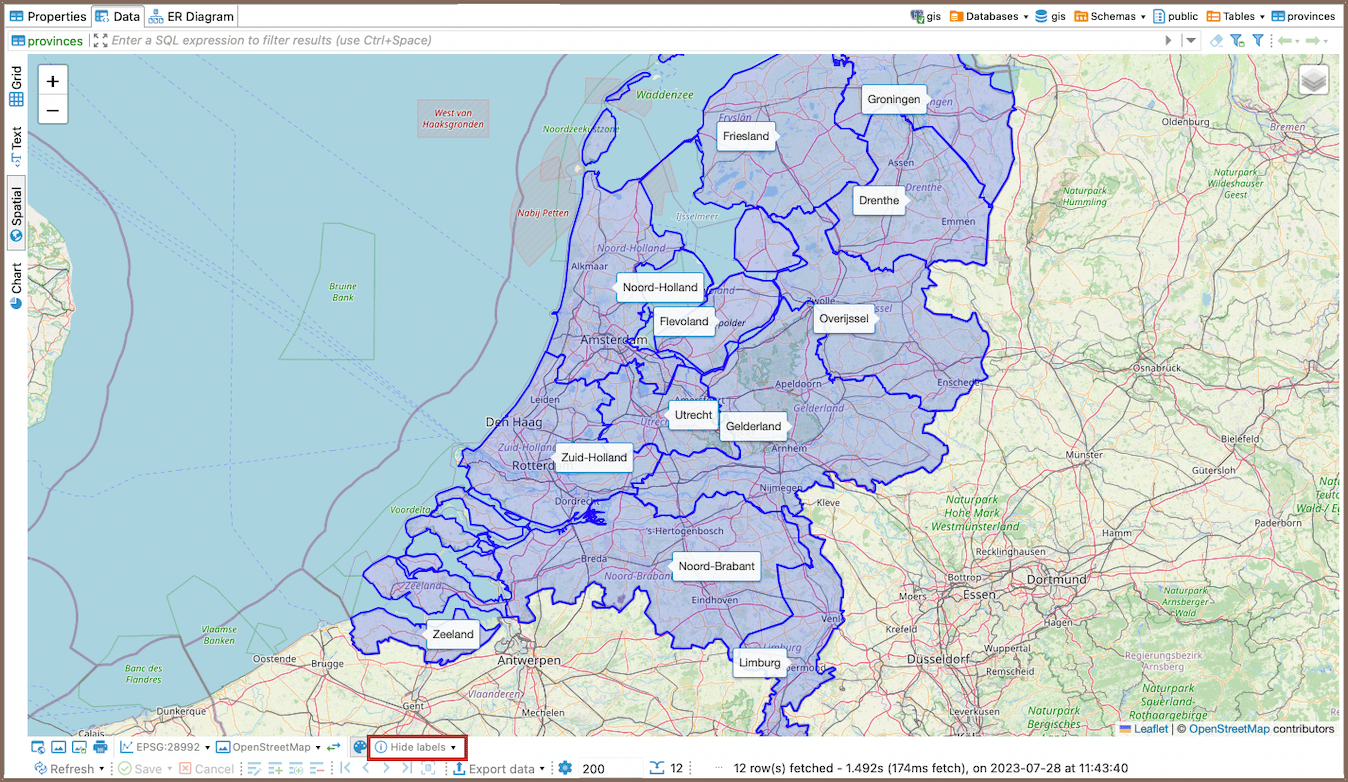Open the map color palette picker
The image size is (1348, 782).
(x=360, y=747)
